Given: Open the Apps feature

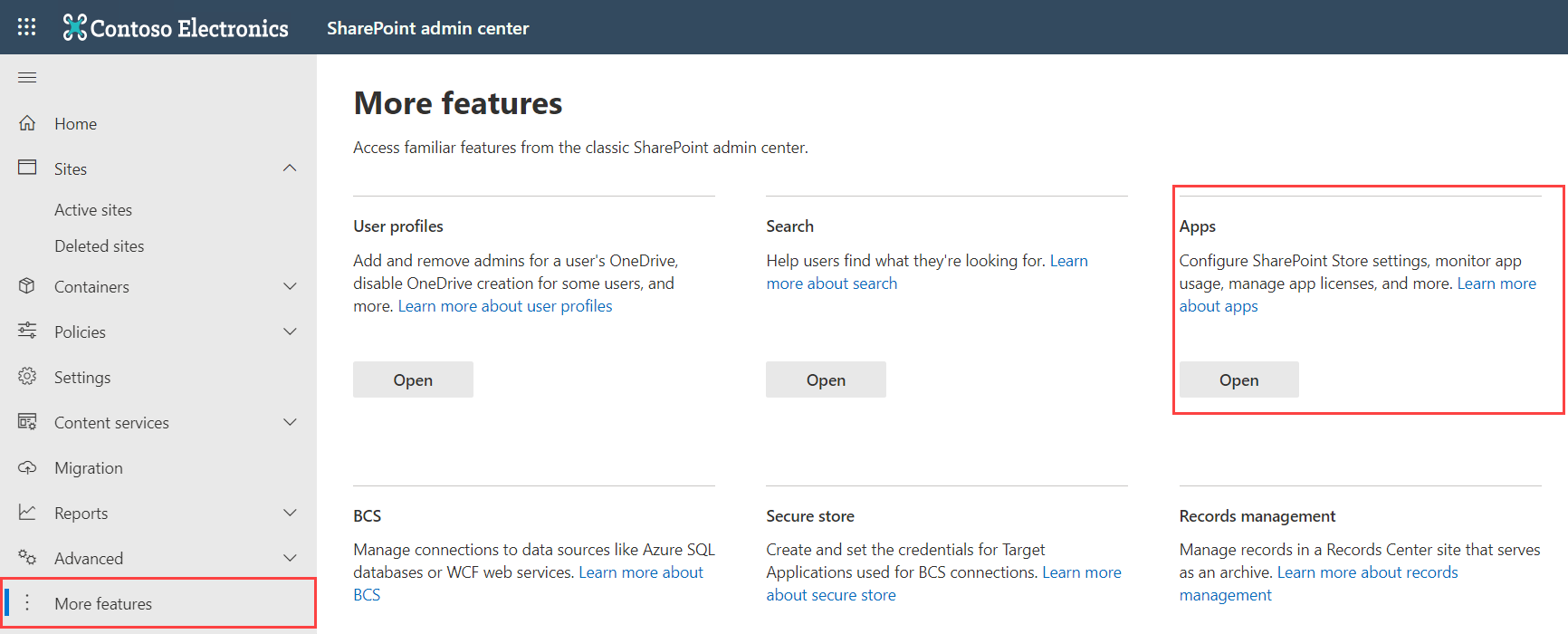Looking at the screenshot, I should click(1238, 379).
